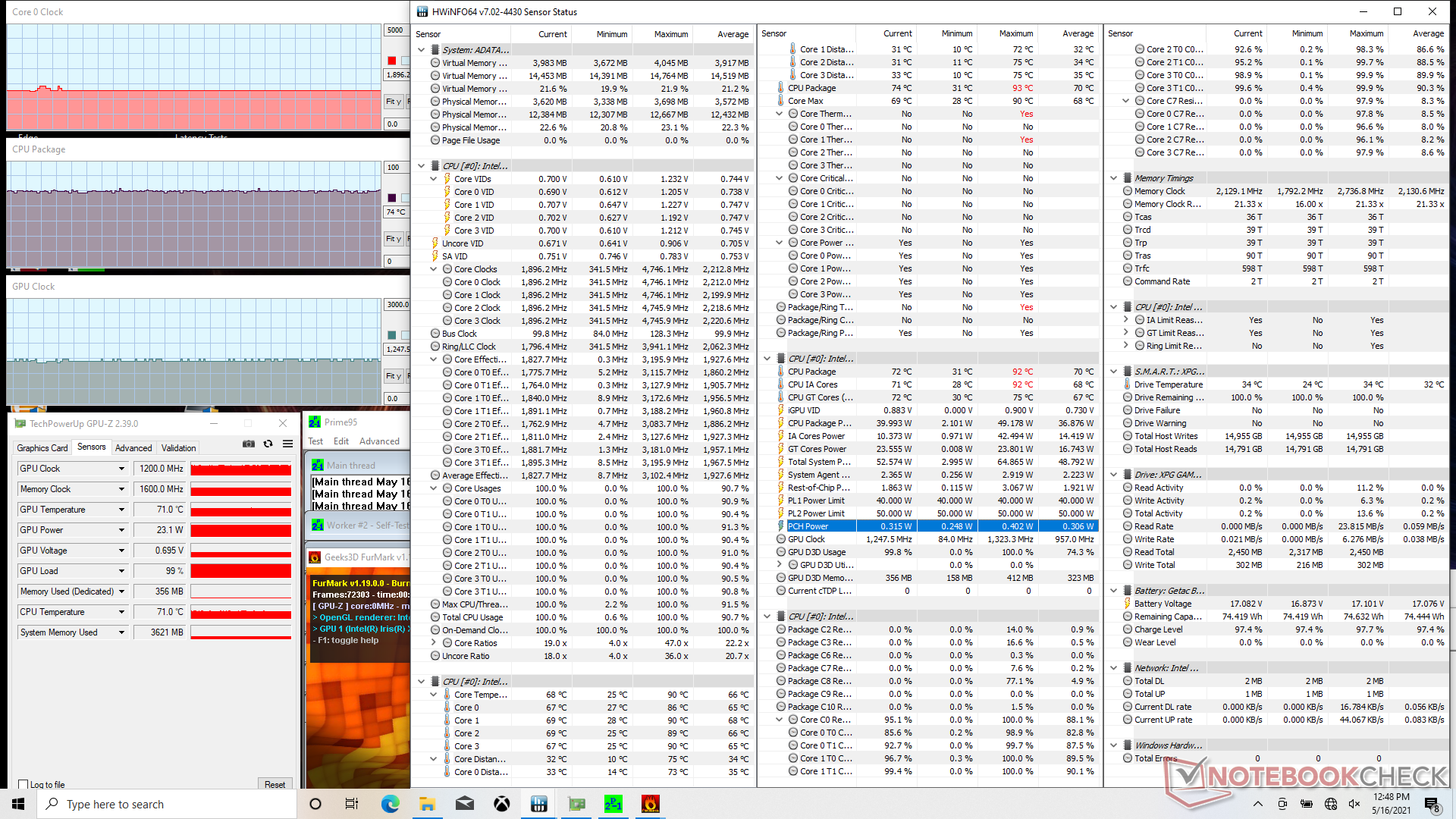Image resolution: width=1456 pixels, height=819 pixels.
Task: Pick teal swatch in GPU Clock graph
Action: (x=392, y=335)
